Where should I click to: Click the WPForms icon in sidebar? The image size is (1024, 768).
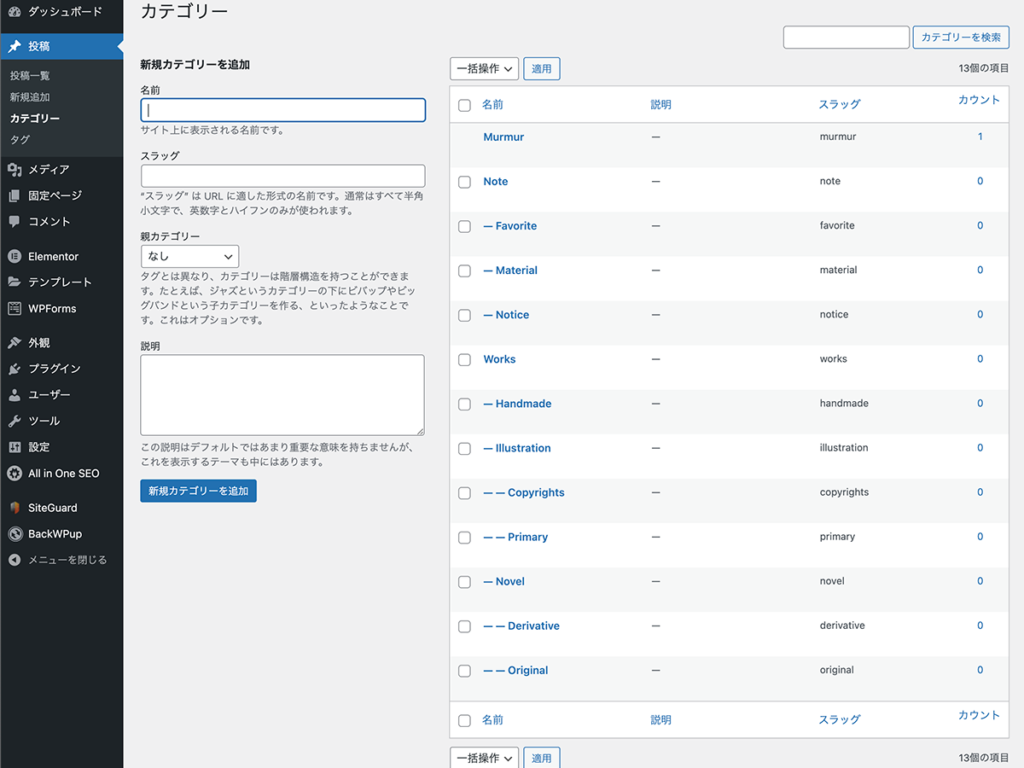pyautogui.click(x=14, y=308)
